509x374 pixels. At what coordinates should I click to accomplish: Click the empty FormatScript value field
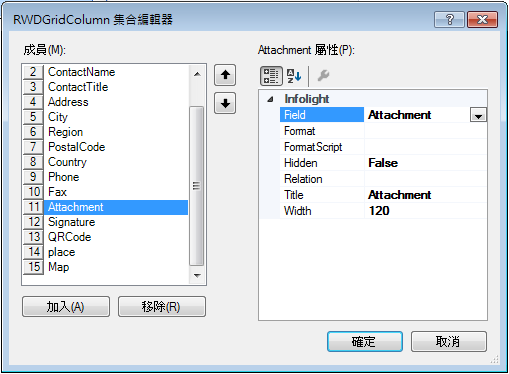pyautogui.click(x=425, y=147)
